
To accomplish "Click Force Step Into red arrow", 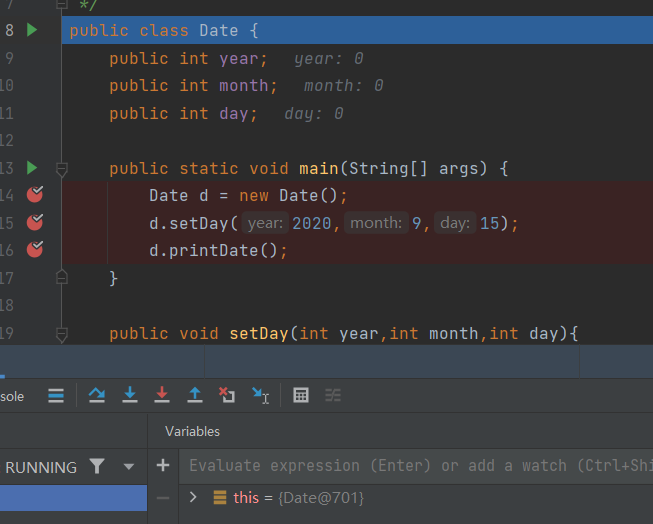I will point(162,395).
